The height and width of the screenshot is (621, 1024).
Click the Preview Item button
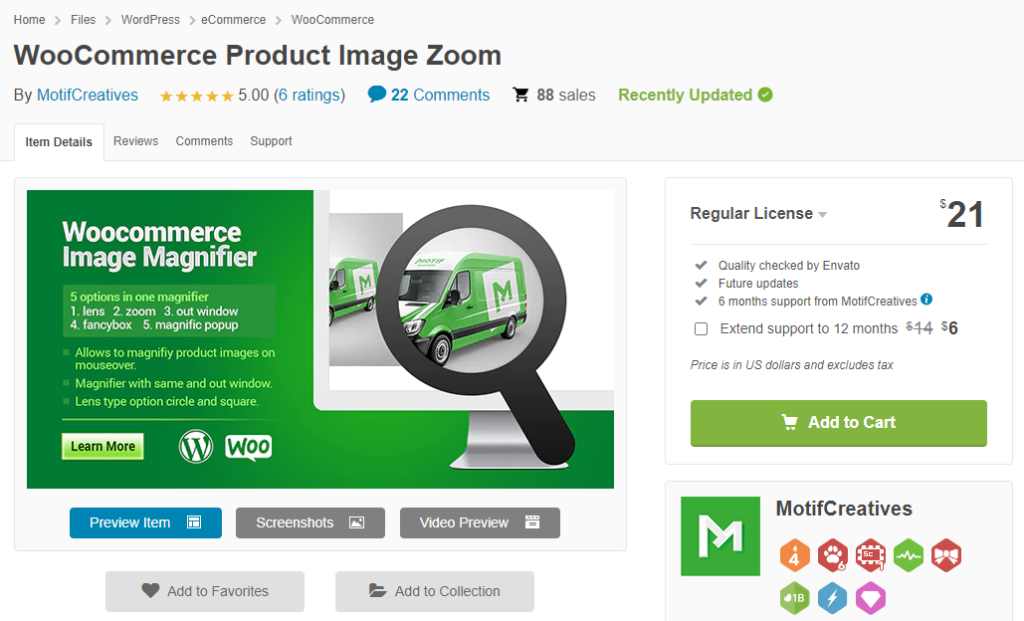click(x=146, y=523)
